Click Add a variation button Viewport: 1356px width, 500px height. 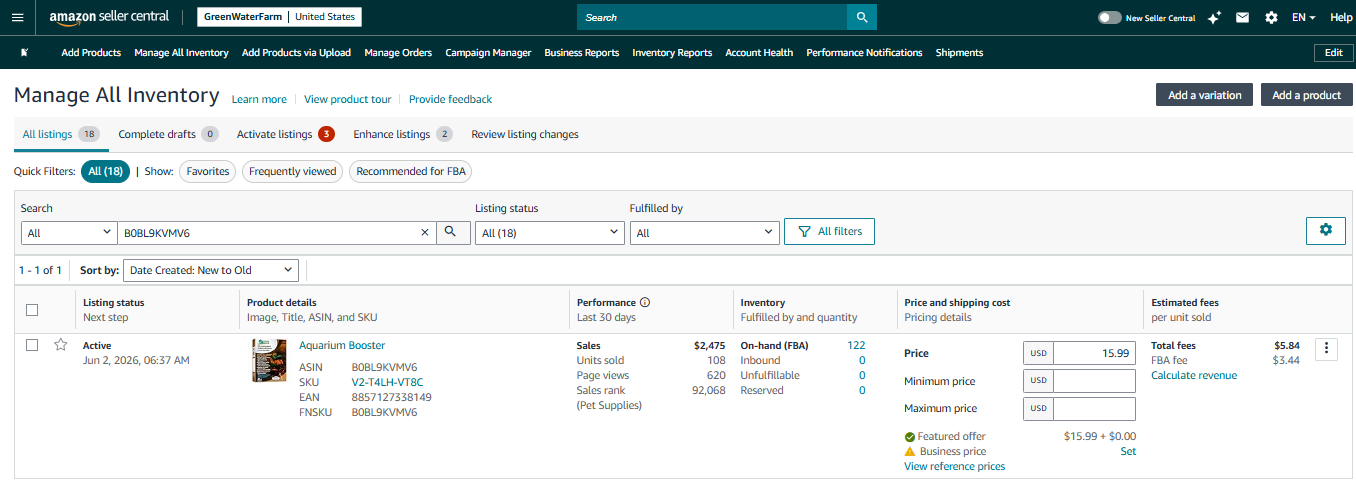pyautogui.click(x=1204, y=95)
